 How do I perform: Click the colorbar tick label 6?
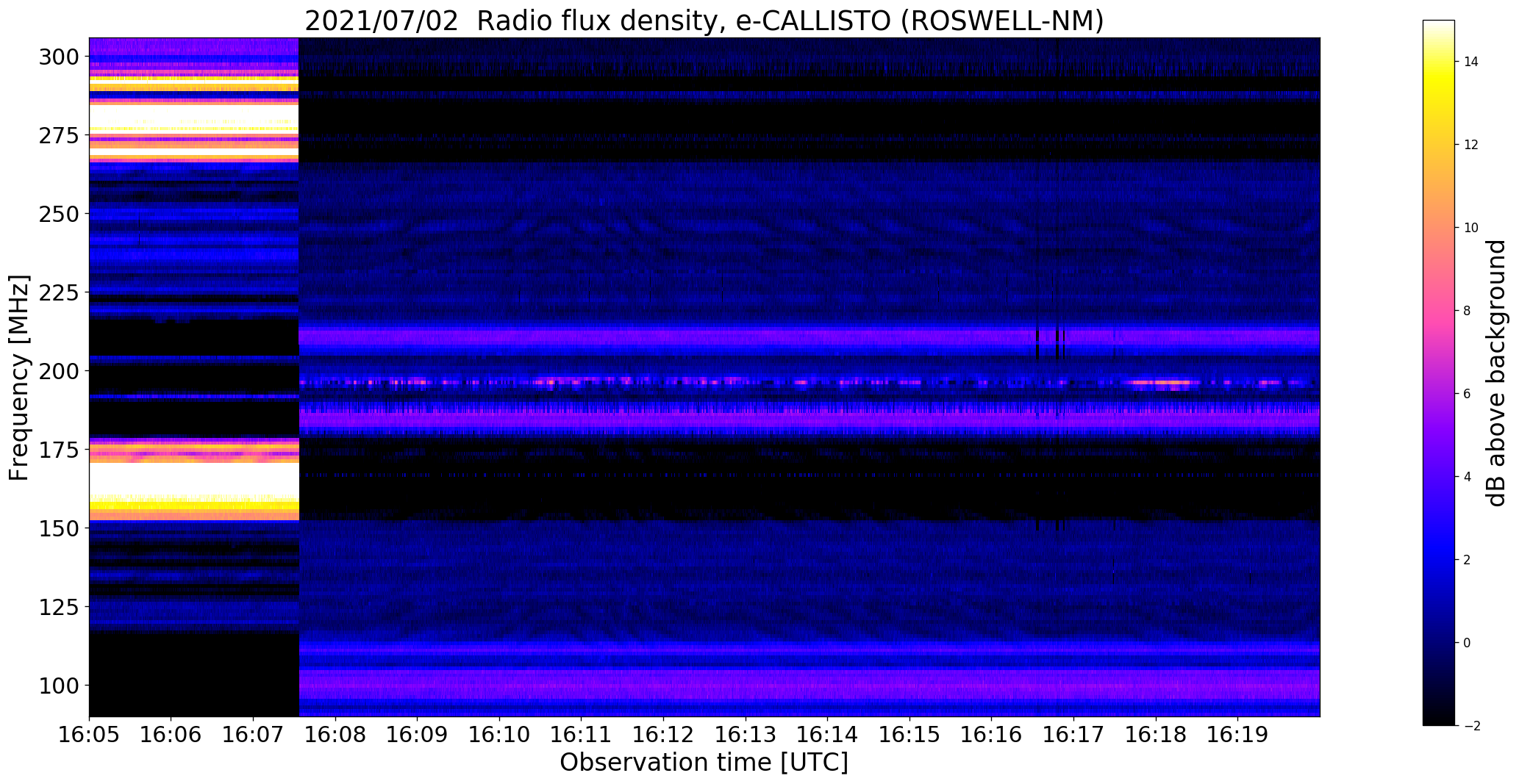tap(1467, 394)
